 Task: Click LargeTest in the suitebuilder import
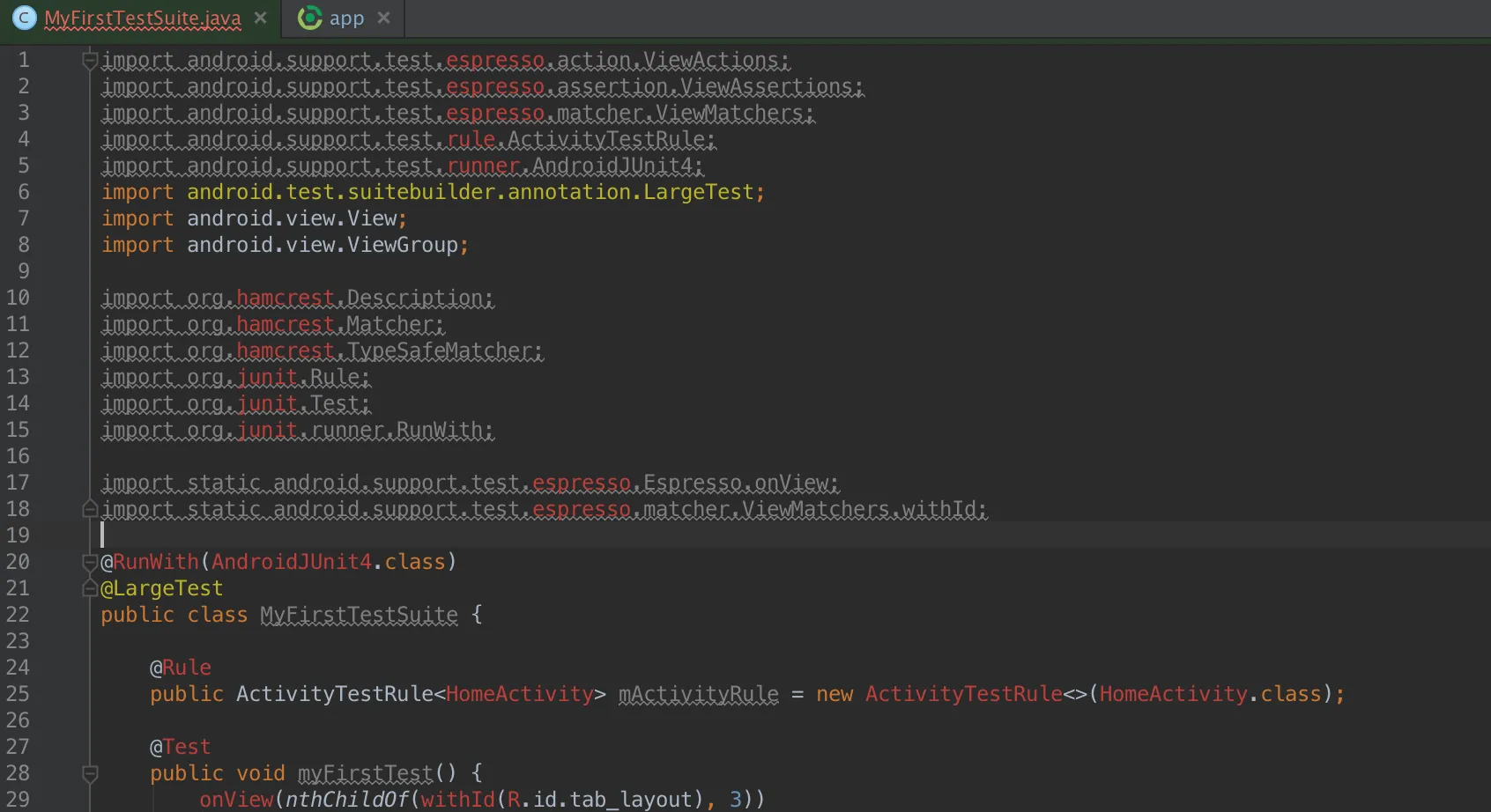click(x=699, y=192)
